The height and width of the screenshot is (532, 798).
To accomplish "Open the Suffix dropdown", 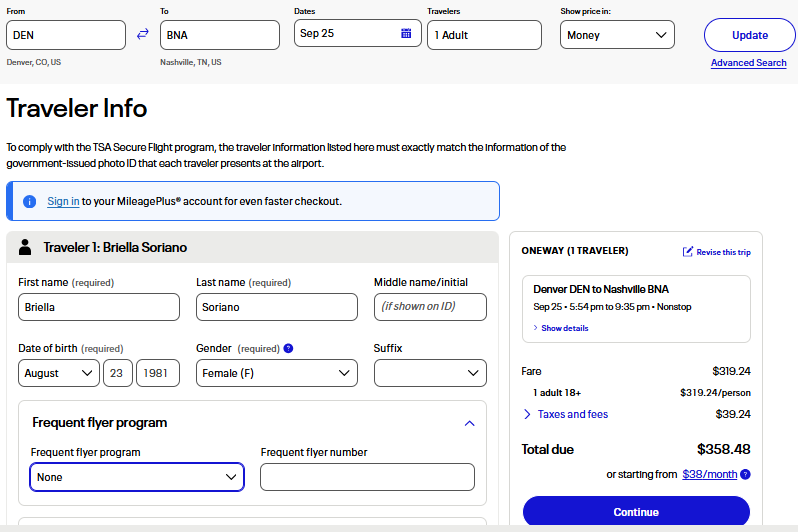I will click(x=430, y=373).
